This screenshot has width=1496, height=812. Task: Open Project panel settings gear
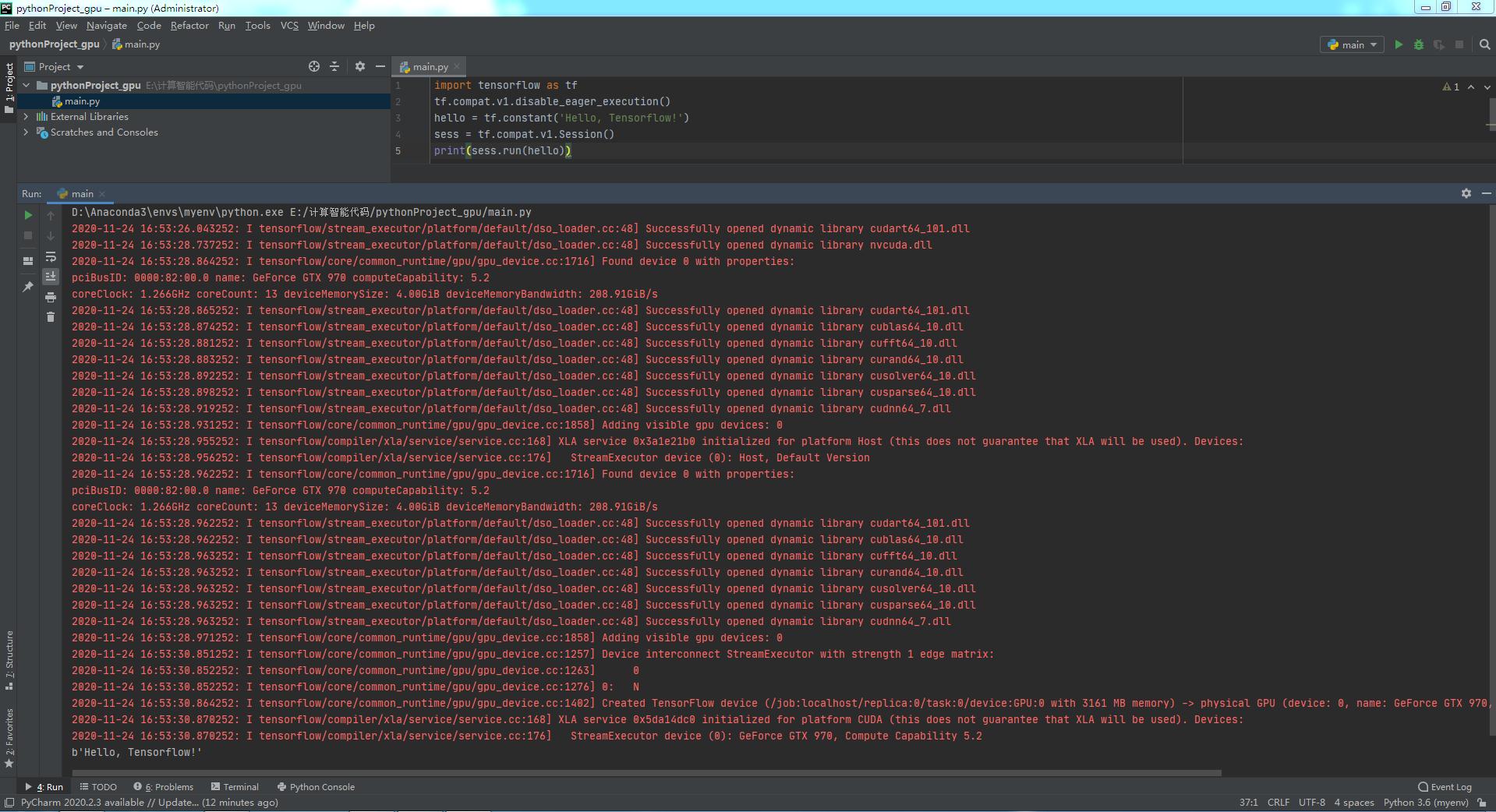coord(360,66)
